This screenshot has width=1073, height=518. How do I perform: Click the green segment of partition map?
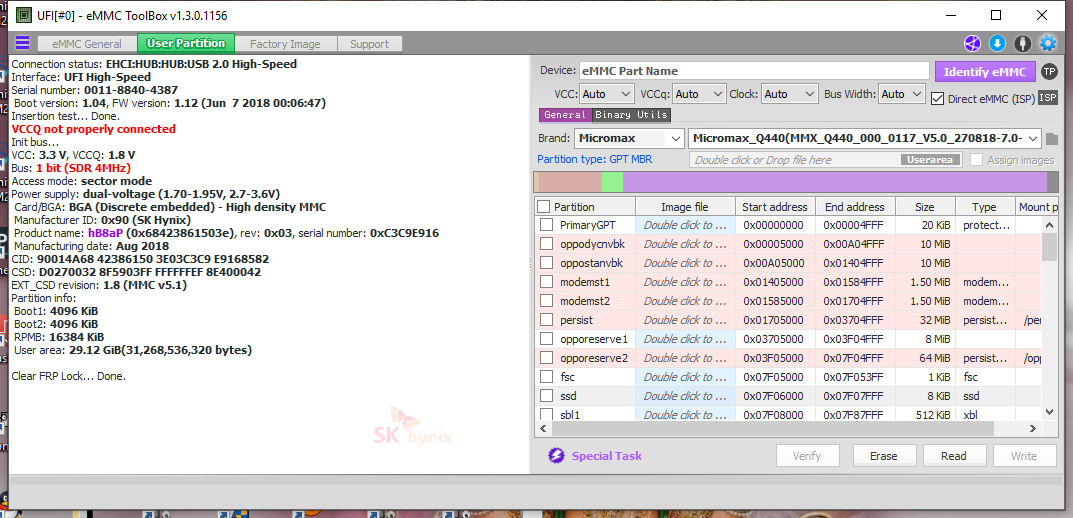(x=612, y=182)
